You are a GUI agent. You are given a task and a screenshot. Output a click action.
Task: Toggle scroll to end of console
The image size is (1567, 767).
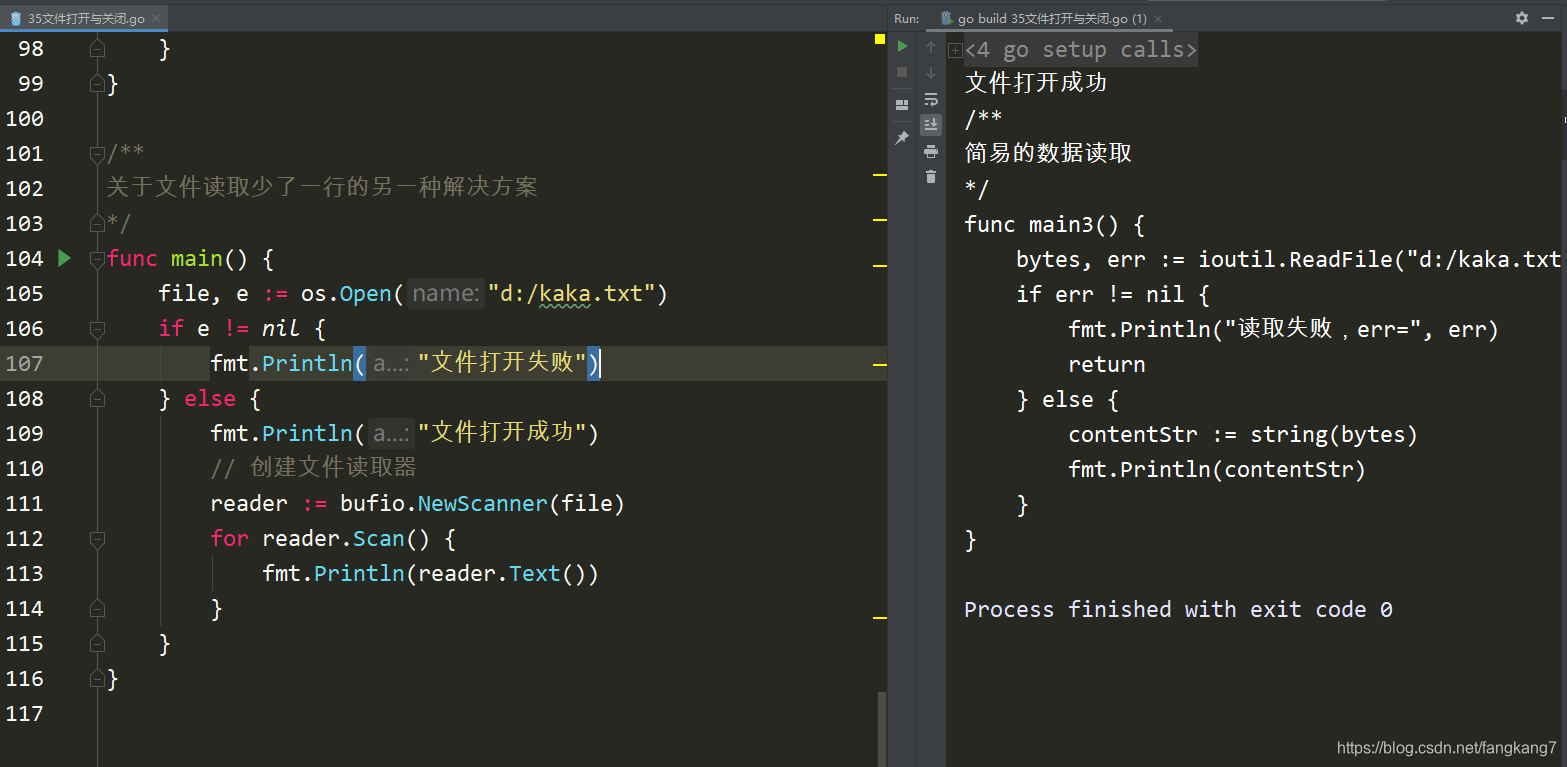931,125
